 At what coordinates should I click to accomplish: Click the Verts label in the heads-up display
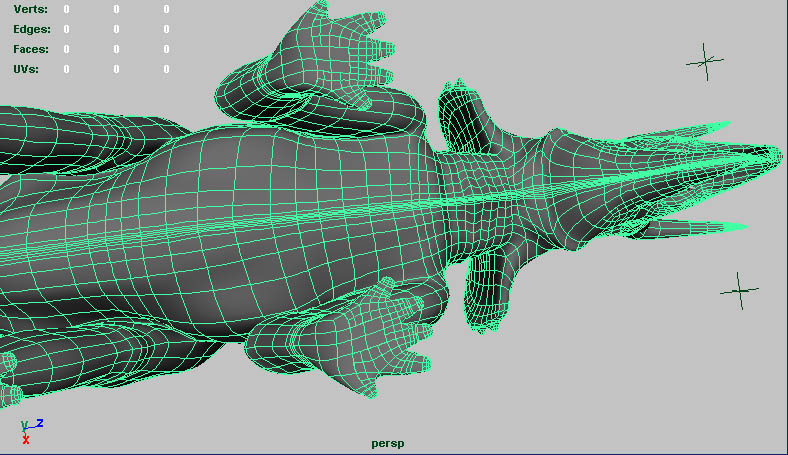point(31,9)
